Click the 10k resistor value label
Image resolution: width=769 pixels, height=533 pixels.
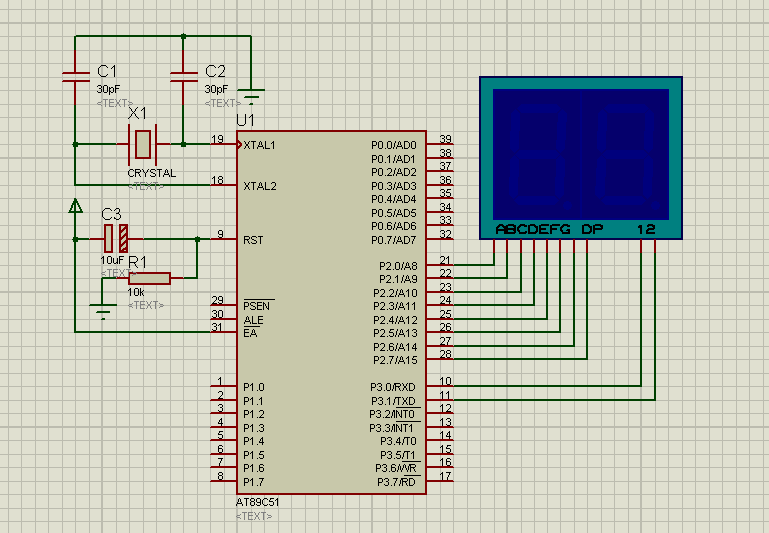click(x=136, y=292)
